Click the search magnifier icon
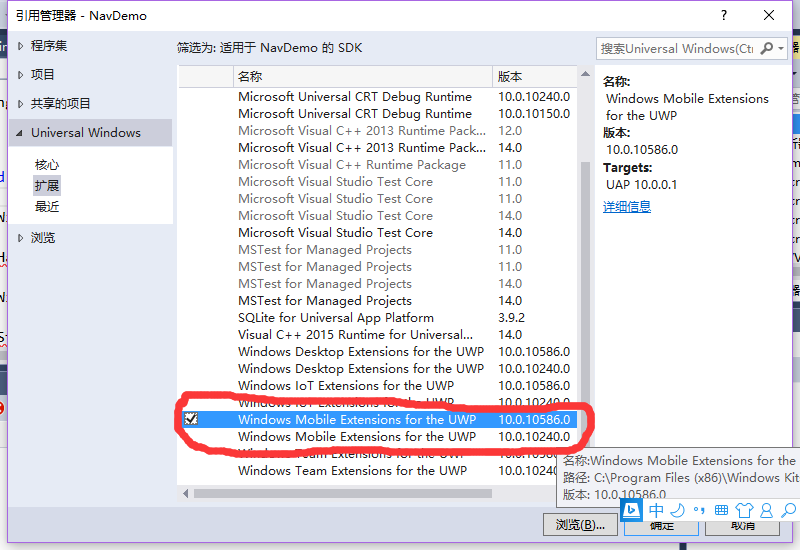The width and height of the screenshot is (800, 550). coord(766,48)
